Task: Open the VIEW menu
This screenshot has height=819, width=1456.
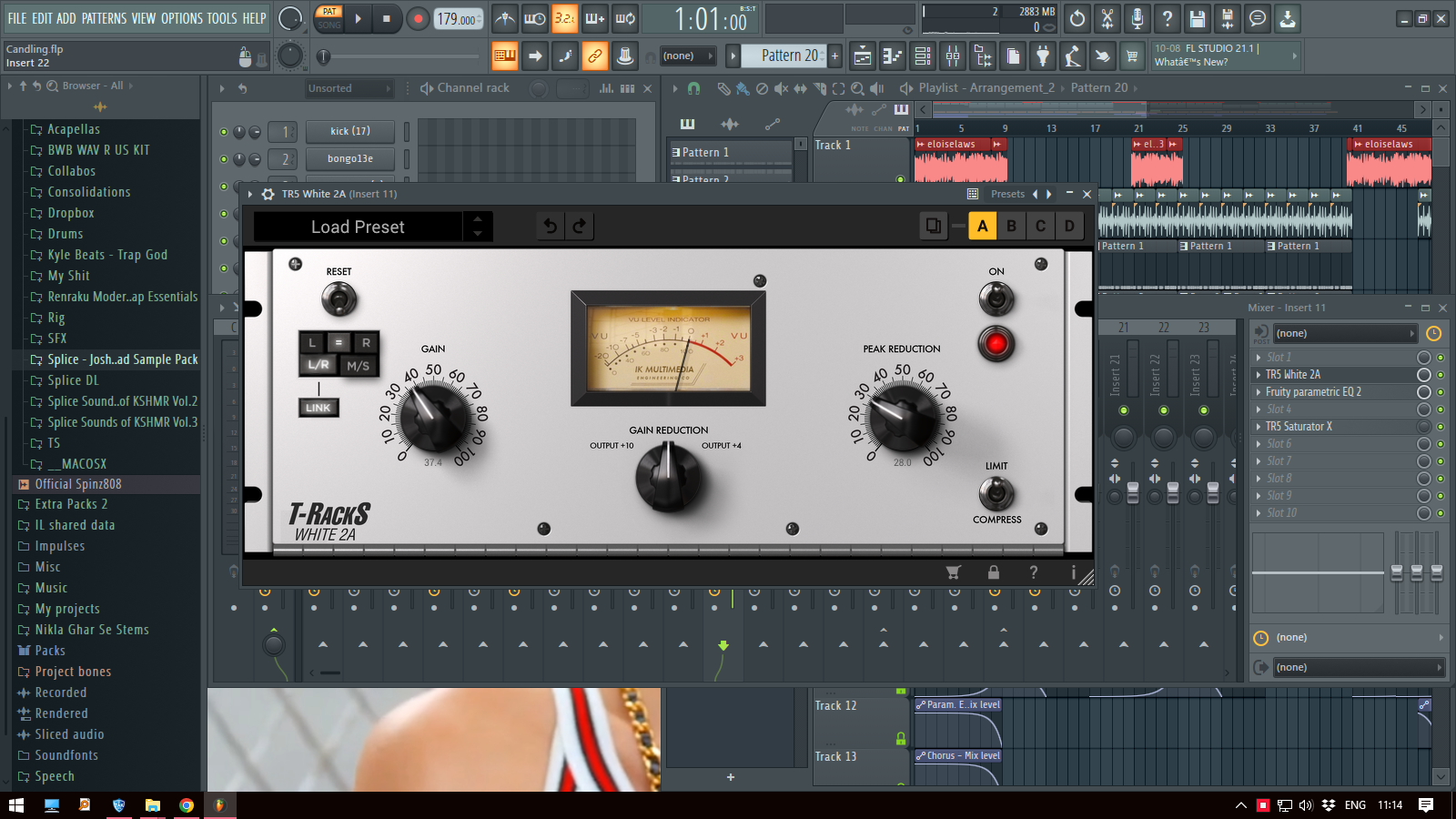Action: [x=144, y=18]
